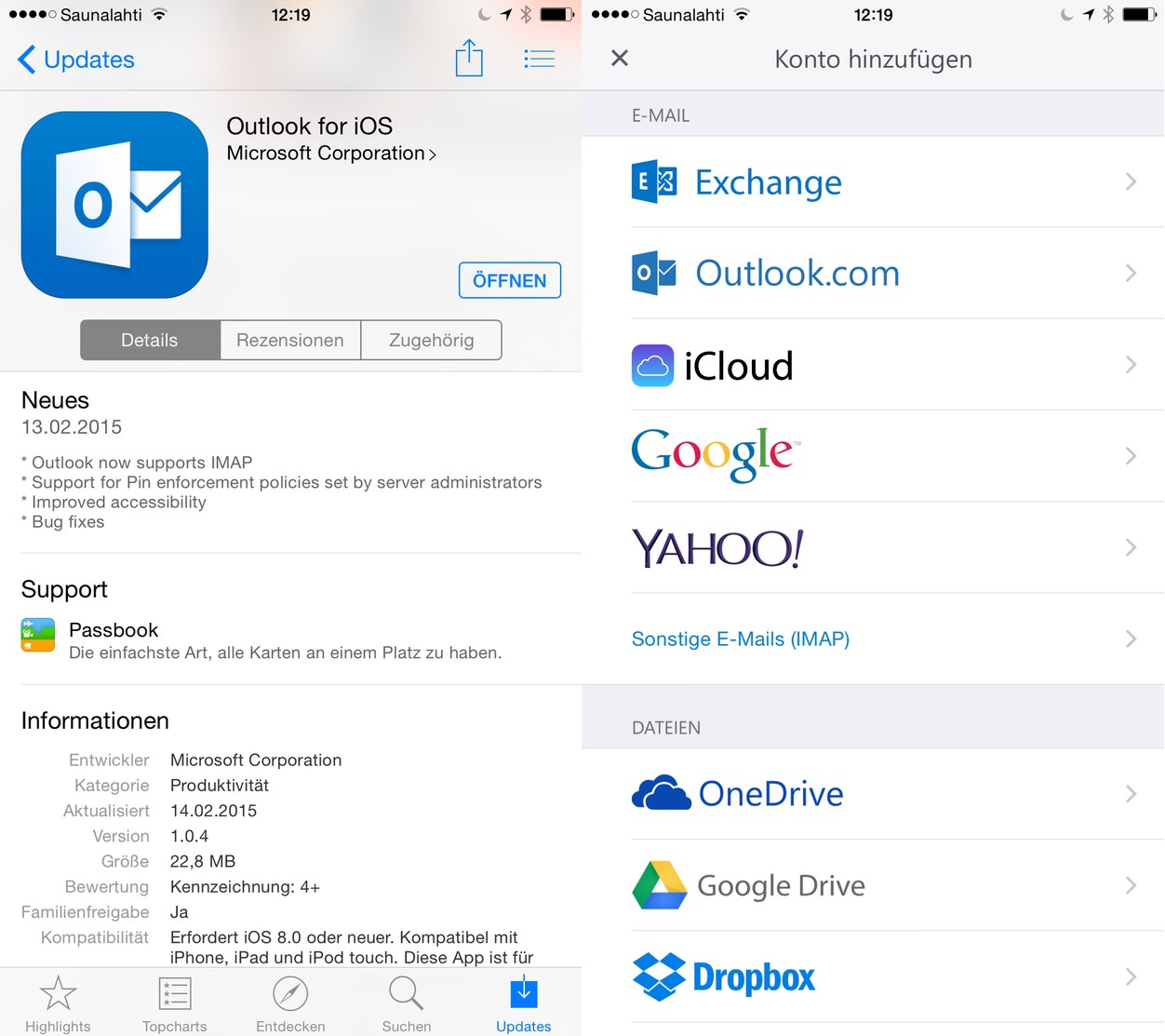The image size is (1165, 1036).
Task: Open Sonstige E-Mails (IMAP)
Action: pyautogui.click(x=741, y=639)
